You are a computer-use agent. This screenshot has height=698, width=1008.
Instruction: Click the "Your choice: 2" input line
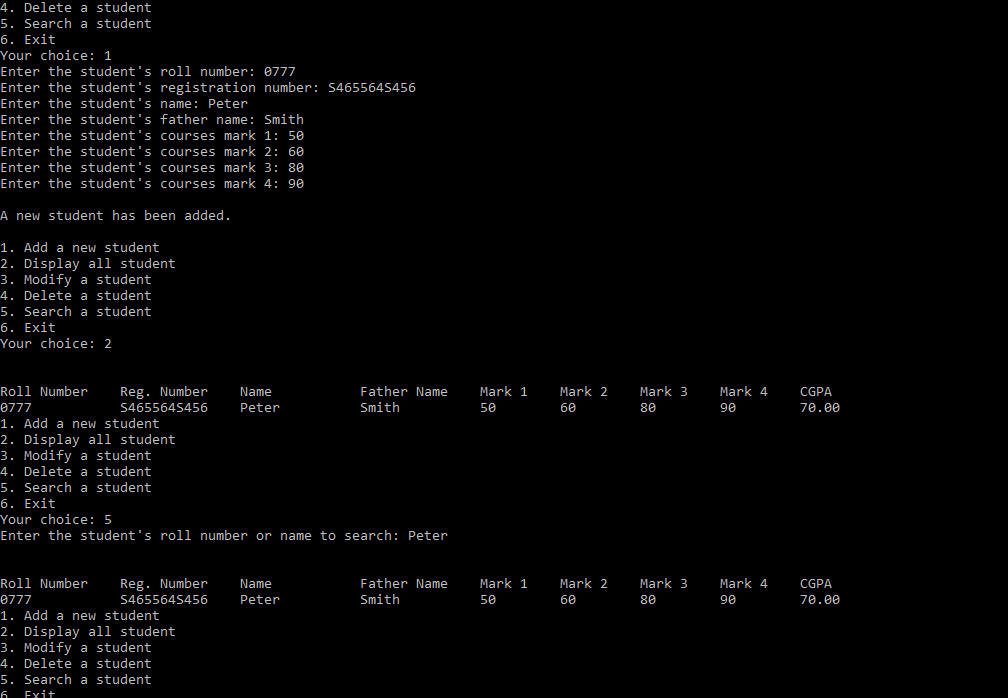point(56,344)
